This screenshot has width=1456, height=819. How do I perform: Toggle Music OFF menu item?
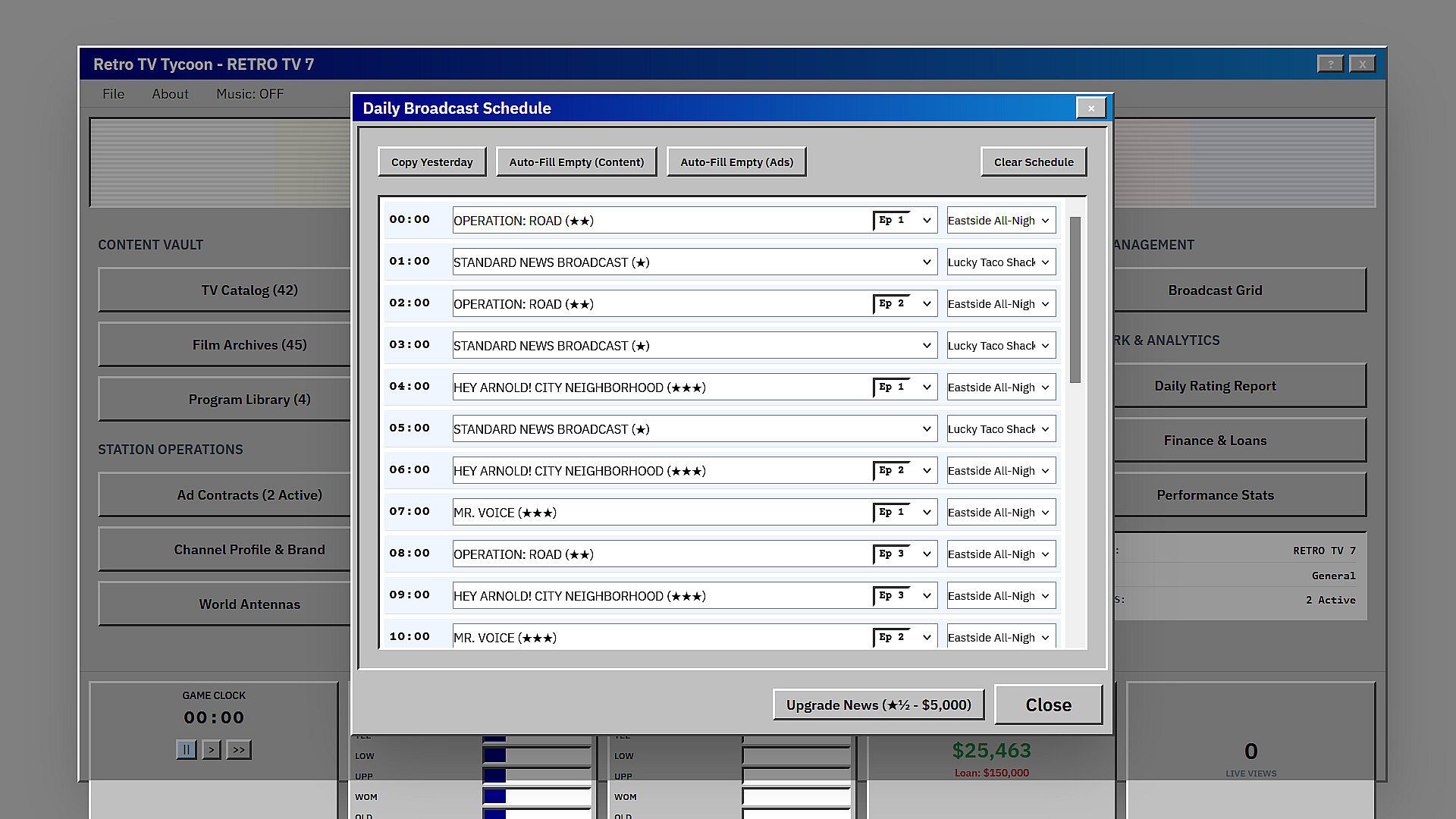coord(249,94)
